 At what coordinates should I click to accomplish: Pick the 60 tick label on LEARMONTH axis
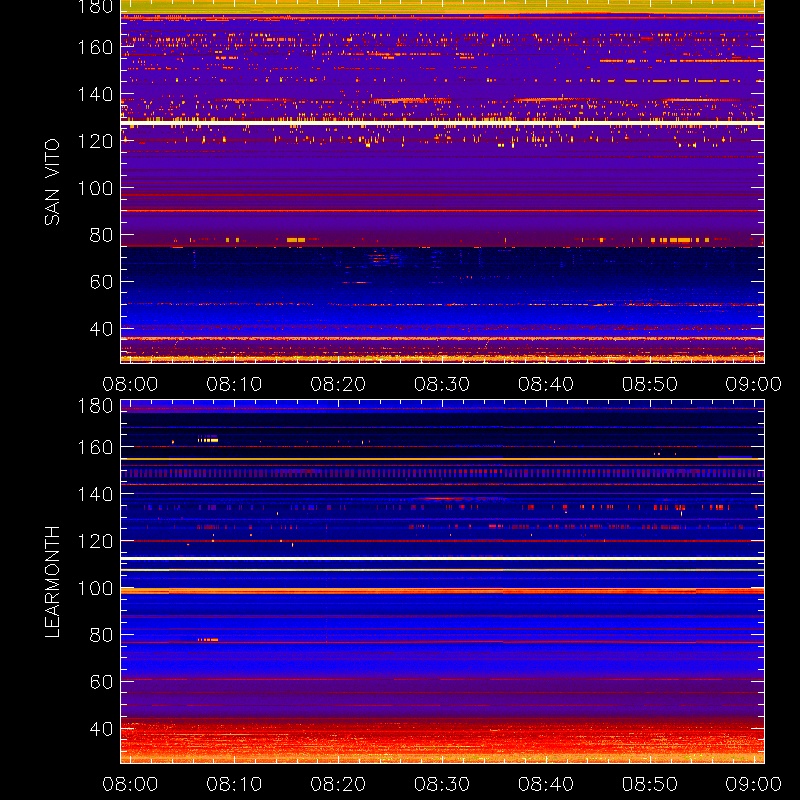101,682
